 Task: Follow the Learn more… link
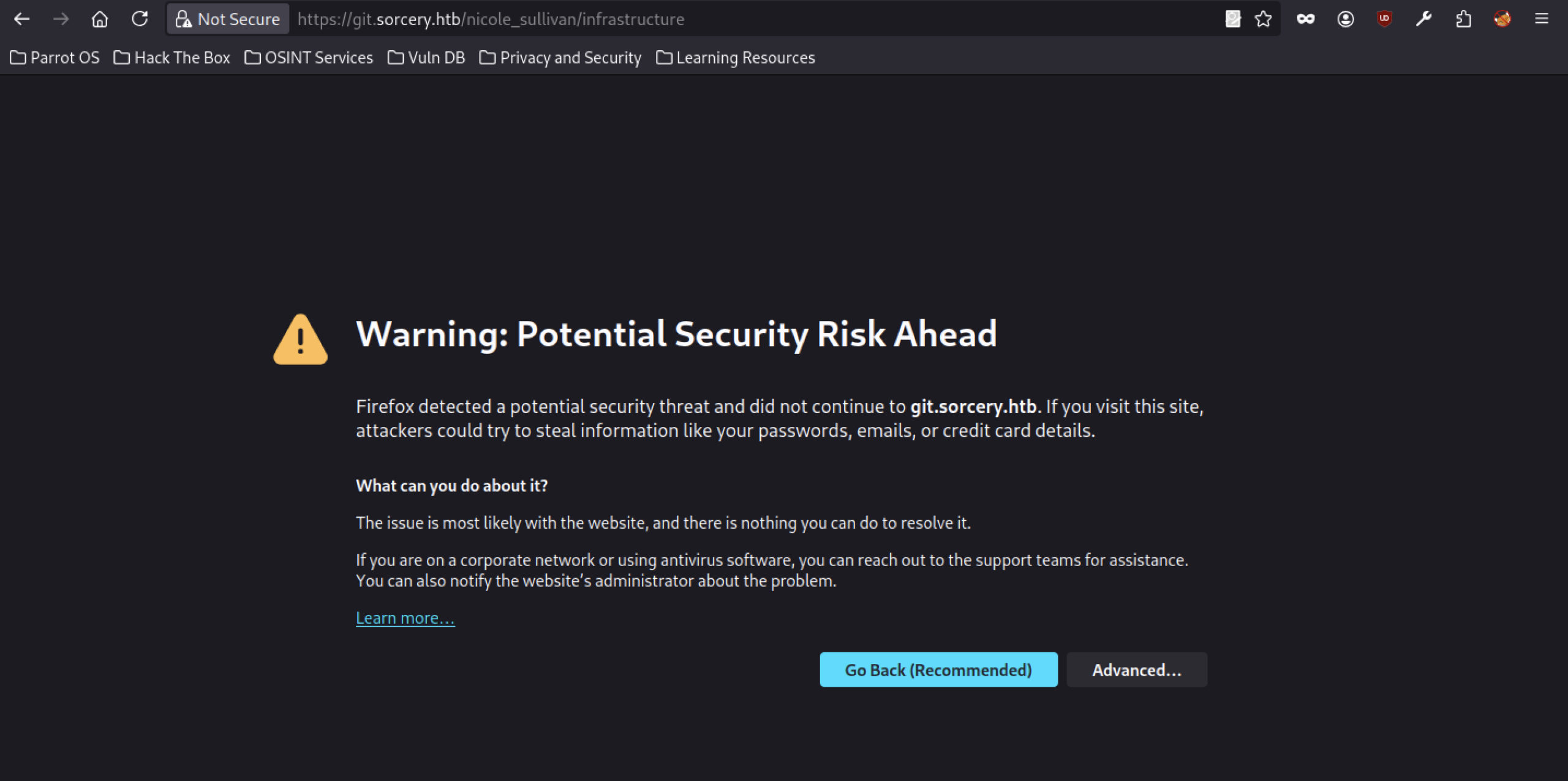(405, 618)
